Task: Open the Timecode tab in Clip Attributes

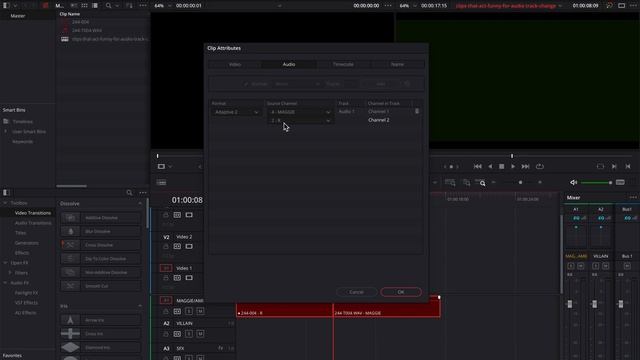Action: (343, 64)
